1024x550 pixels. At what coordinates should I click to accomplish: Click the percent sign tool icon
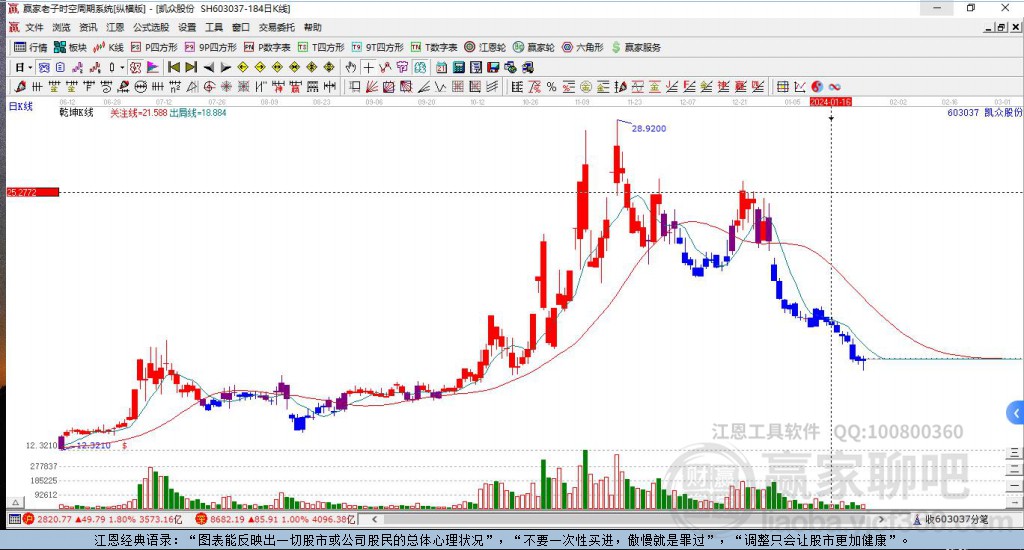pos(552,86)
